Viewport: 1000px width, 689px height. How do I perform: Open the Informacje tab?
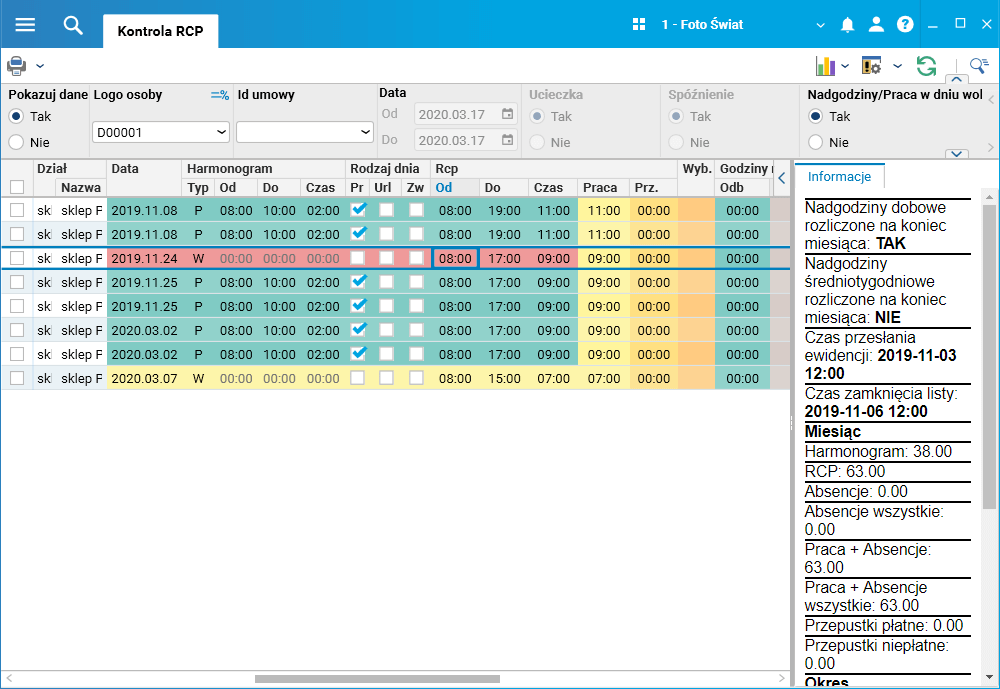(x=839, y=177)
